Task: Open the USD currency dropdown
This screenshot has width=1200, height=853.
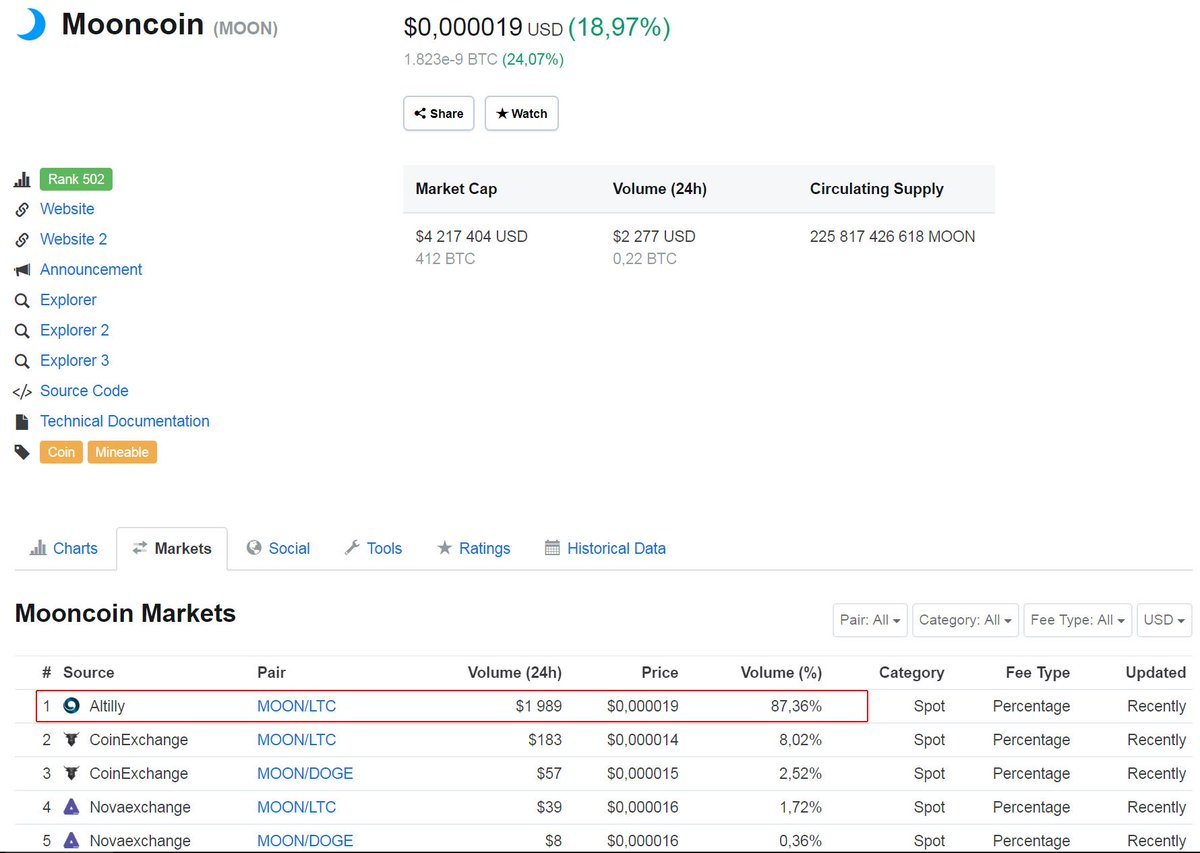Action: [1164, 620]
